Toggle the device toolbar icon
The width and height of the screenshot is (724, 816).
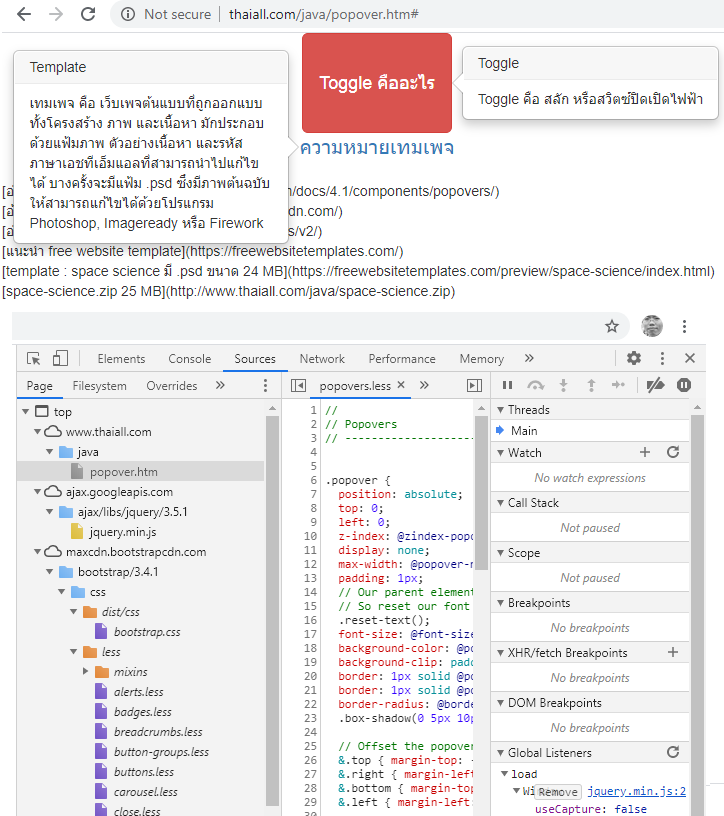60,359
